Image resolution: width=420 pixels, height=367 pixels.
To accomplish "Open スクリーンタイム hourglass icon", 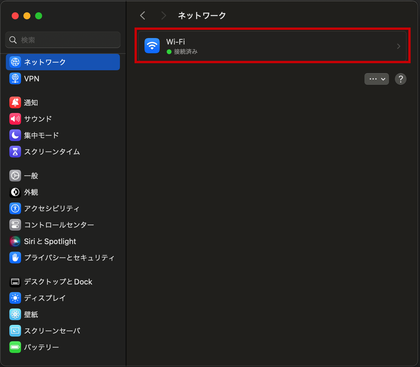I will (x=15, y=152).
